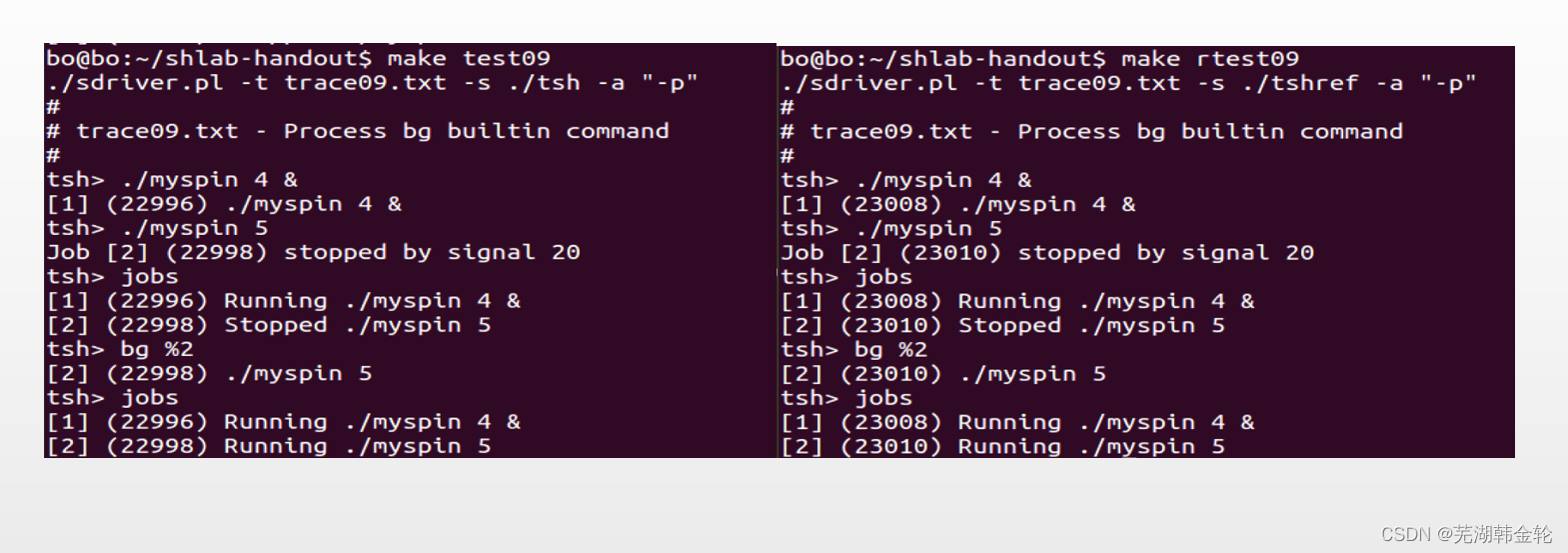Click the first 'tsh> jobs' line in the left terminal
This screenshot has height=553, width=1568.
112,277
